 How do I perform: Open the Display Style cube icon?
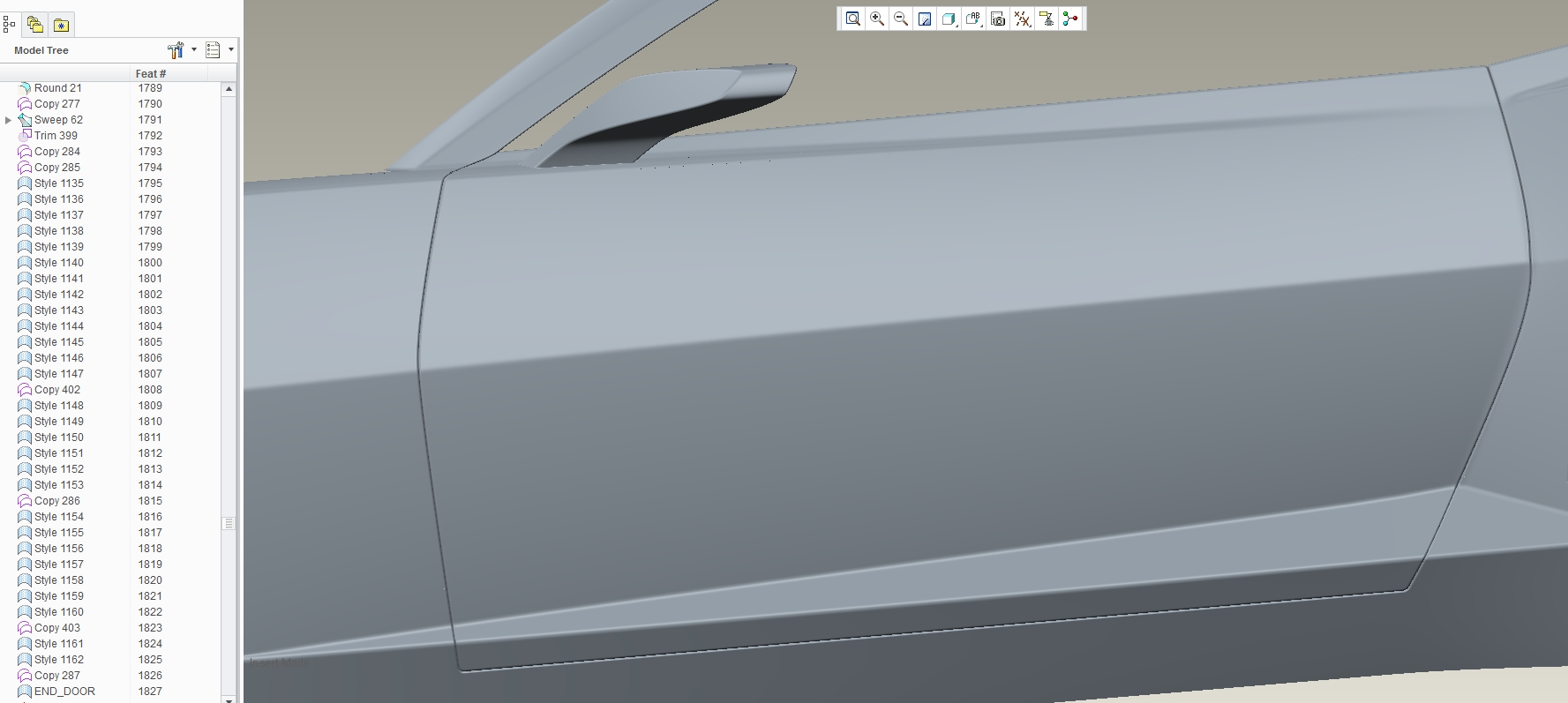949,19
